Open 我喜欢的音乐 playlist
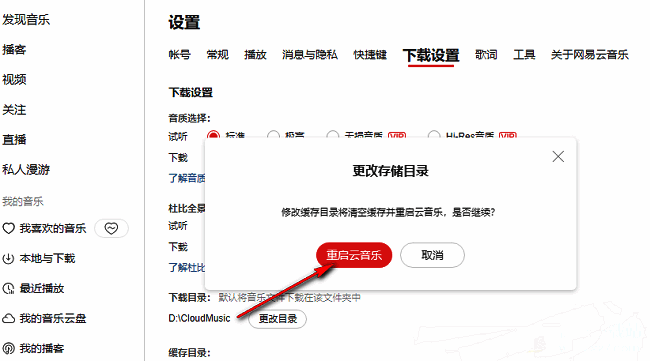This screenshot has height=361, width=650. 53,228
